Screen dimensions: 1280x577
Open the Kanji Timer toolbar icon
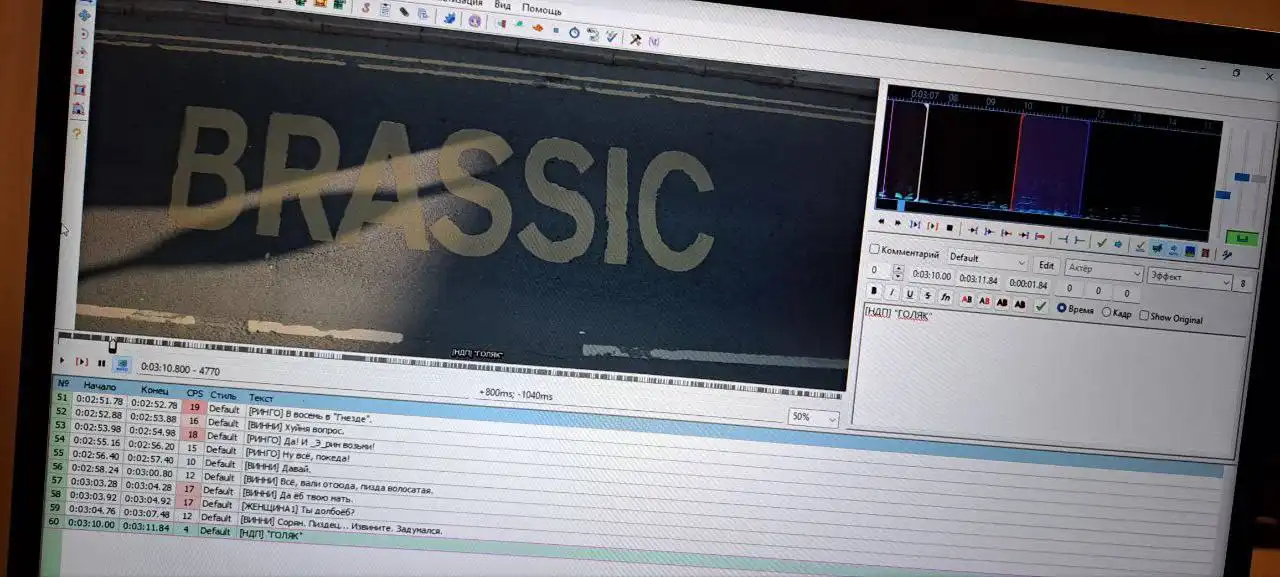tap(593, 34)
